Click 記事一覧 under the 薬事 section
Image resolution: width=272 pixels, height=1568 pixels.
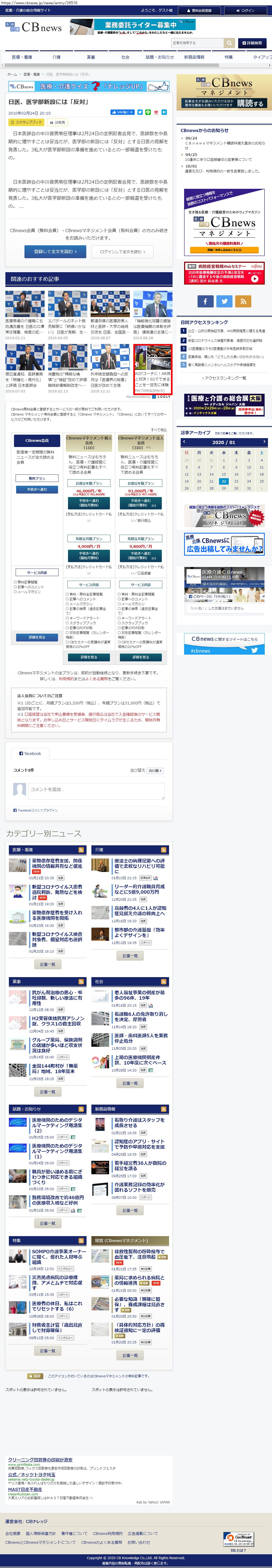[48, 1092]
